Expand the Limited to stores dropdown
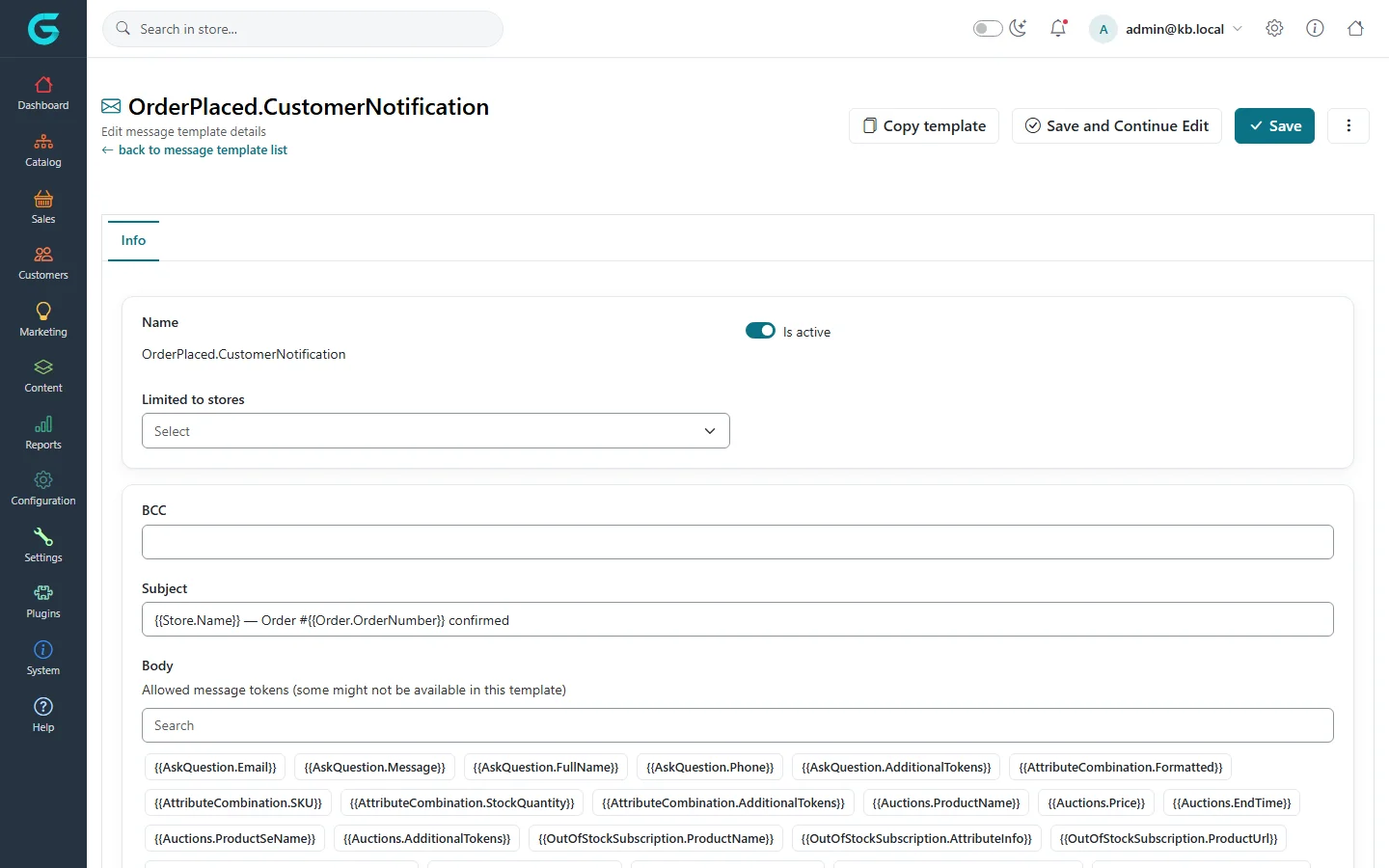1389x868 pixels. (436, 431)
